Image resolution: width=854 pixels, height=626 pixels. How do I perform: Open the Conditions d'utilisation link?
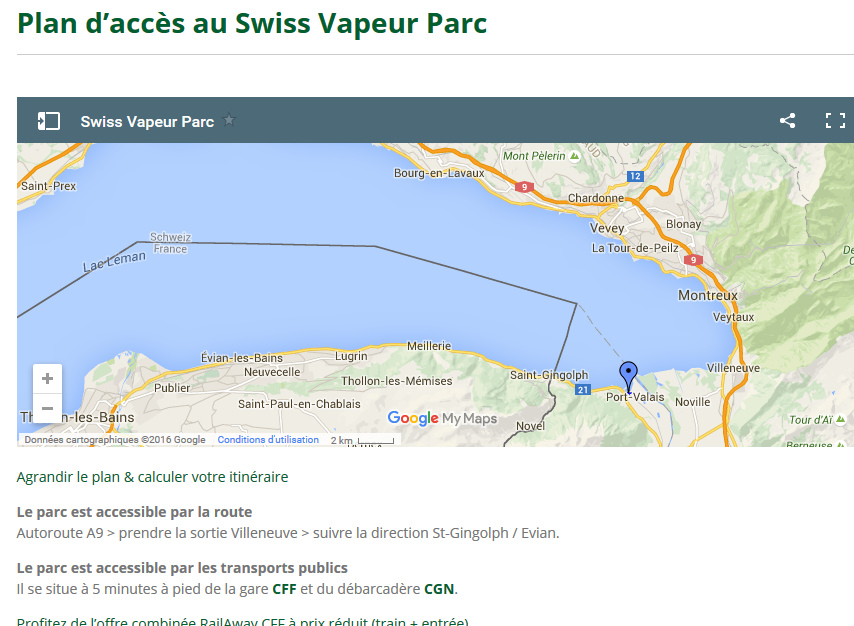pos(268,440)
